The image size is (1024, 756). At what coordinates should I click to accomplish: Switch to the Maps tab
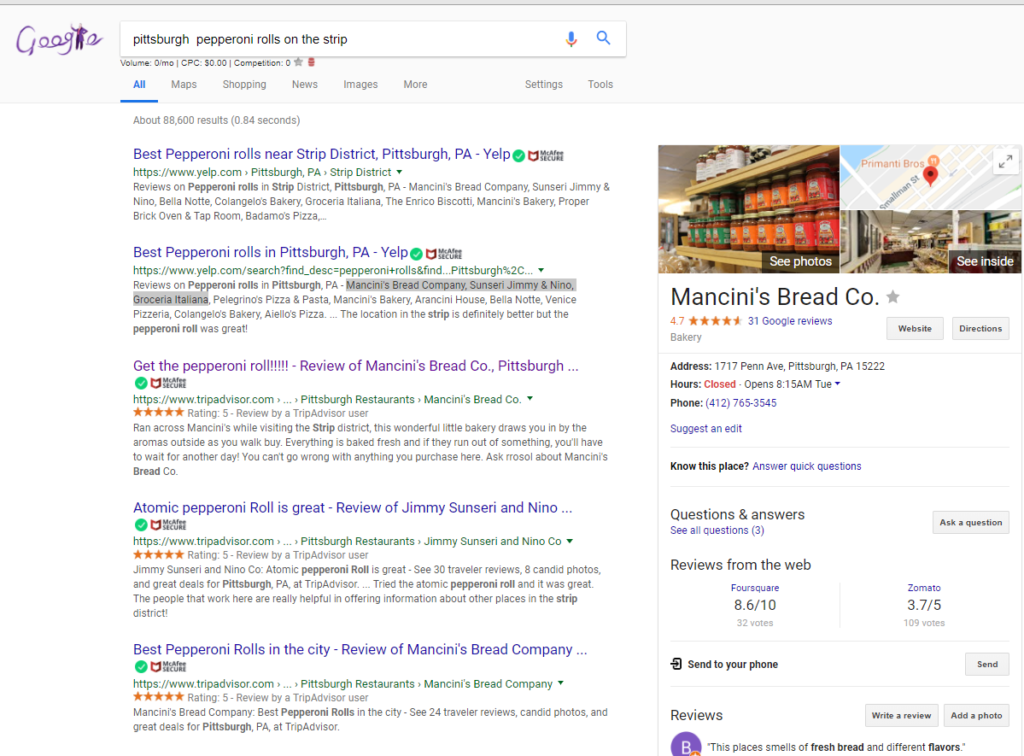184,84
